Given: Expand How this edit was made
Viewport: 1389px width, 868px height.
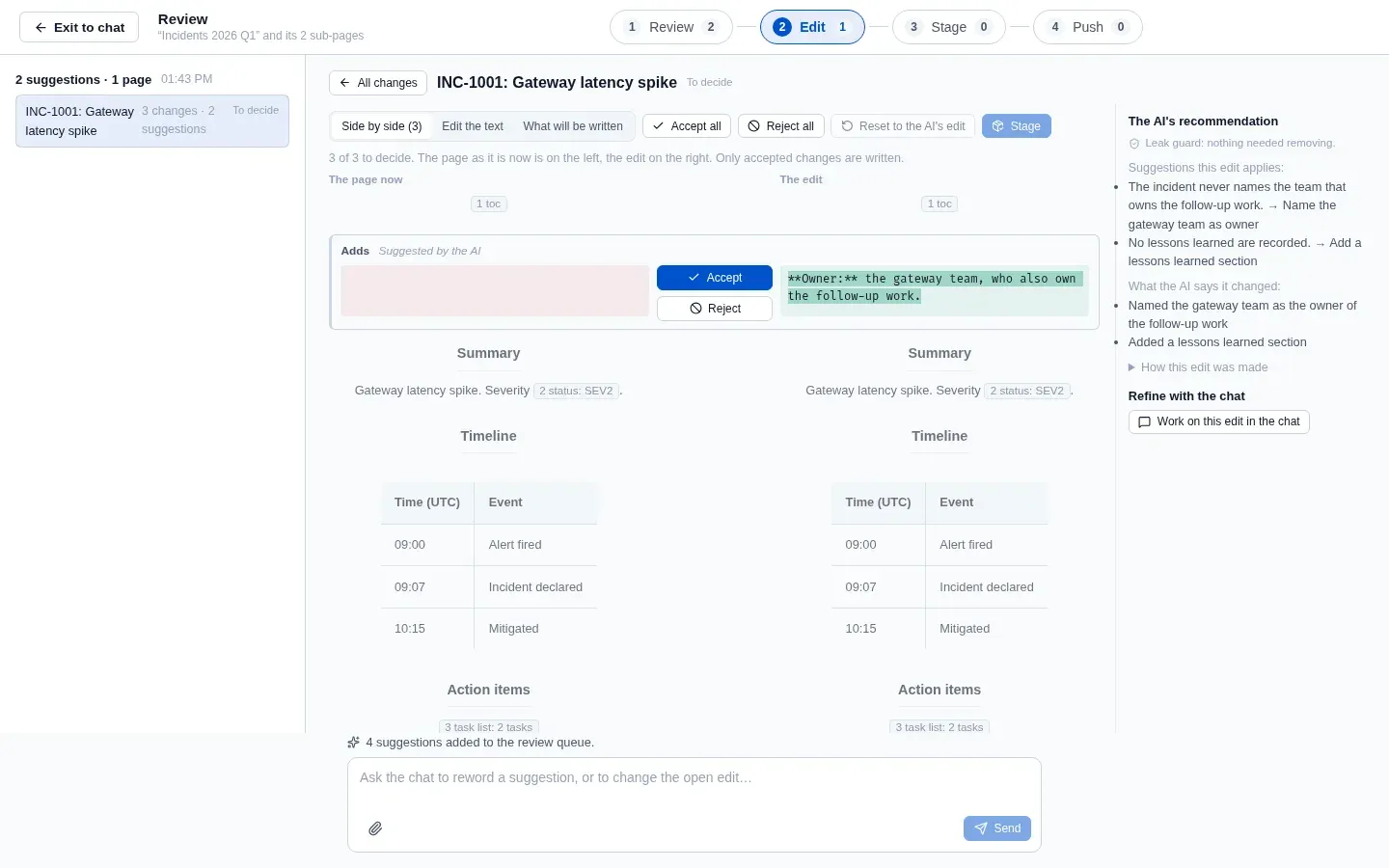Looking at the screenshot, I should click(x=1198, y=367).
